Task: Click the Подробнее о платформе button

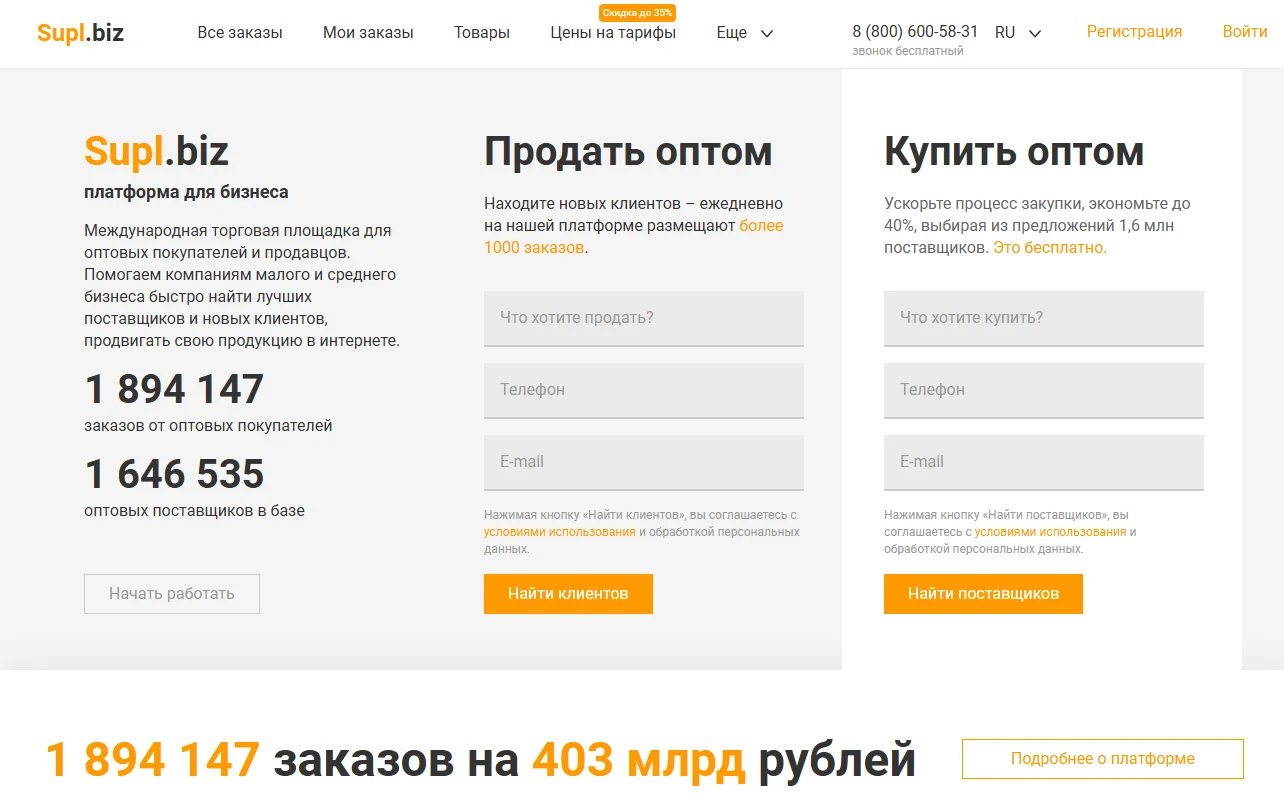Action: coord(1103,759)
